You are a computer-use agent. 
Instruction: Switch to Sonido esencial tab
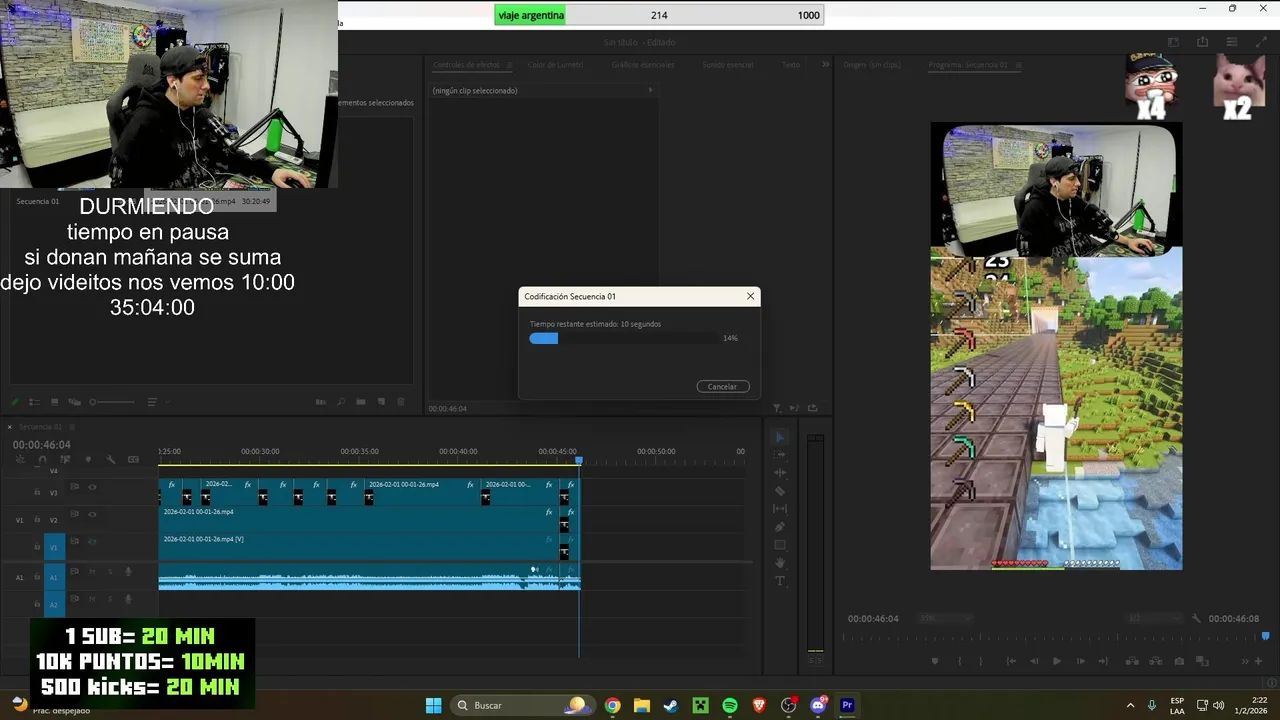(x=728, y=65)
